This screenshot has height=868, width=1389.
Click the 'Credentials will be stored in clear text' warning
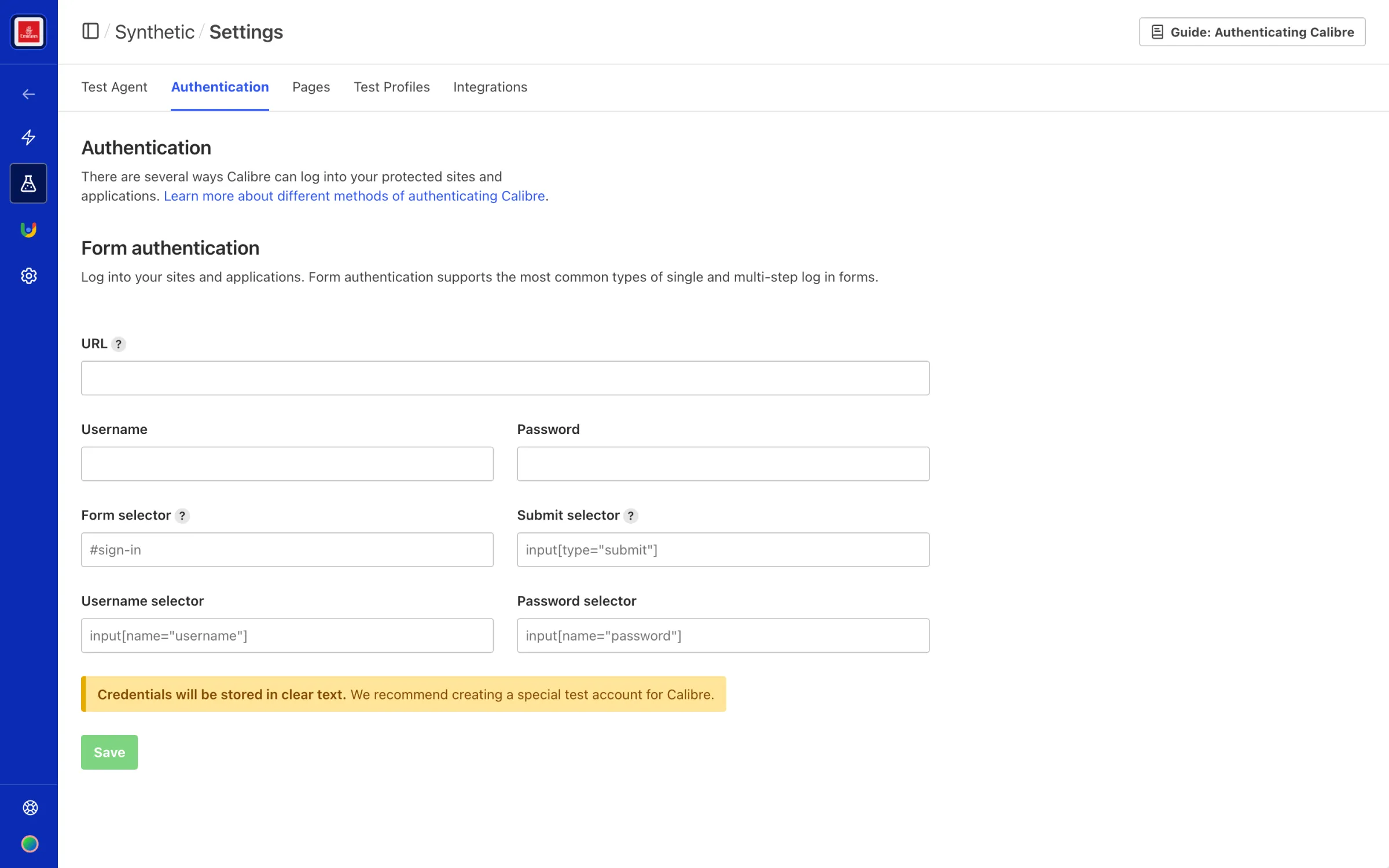403,694
